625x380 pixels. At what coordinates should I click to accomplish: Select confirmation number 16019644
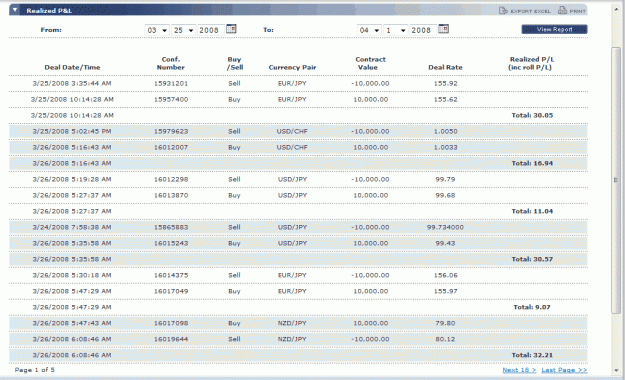click(x=171, y=339)
